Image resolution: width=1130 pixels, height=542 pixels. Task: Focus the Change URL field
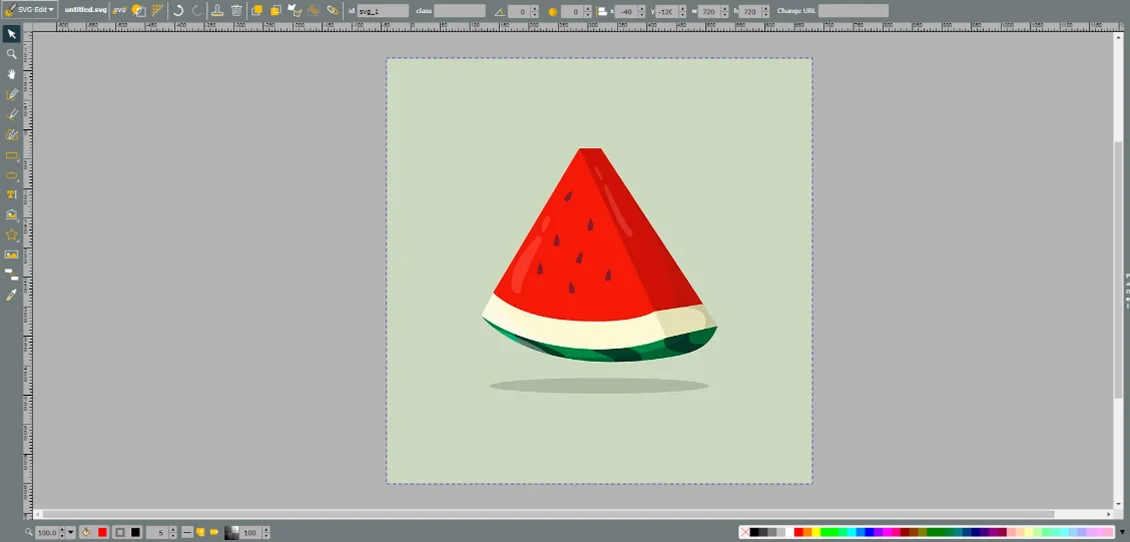point(853,12)
